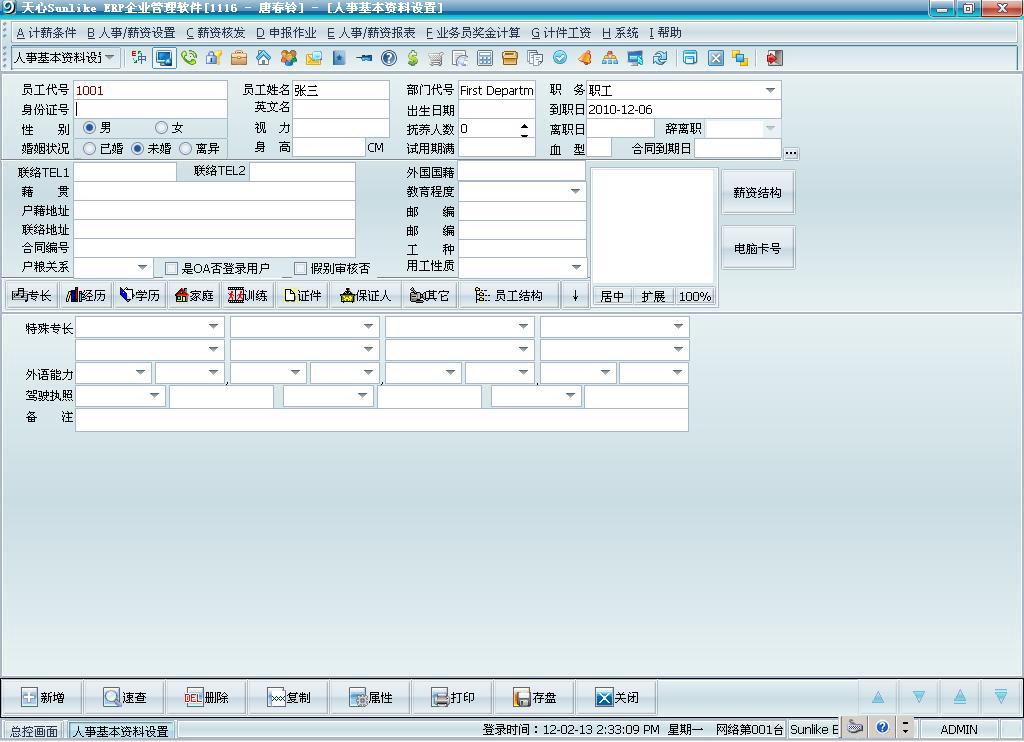Click the brown archive box toolbar icon
1024x742 pixels.
pos(509,58)
